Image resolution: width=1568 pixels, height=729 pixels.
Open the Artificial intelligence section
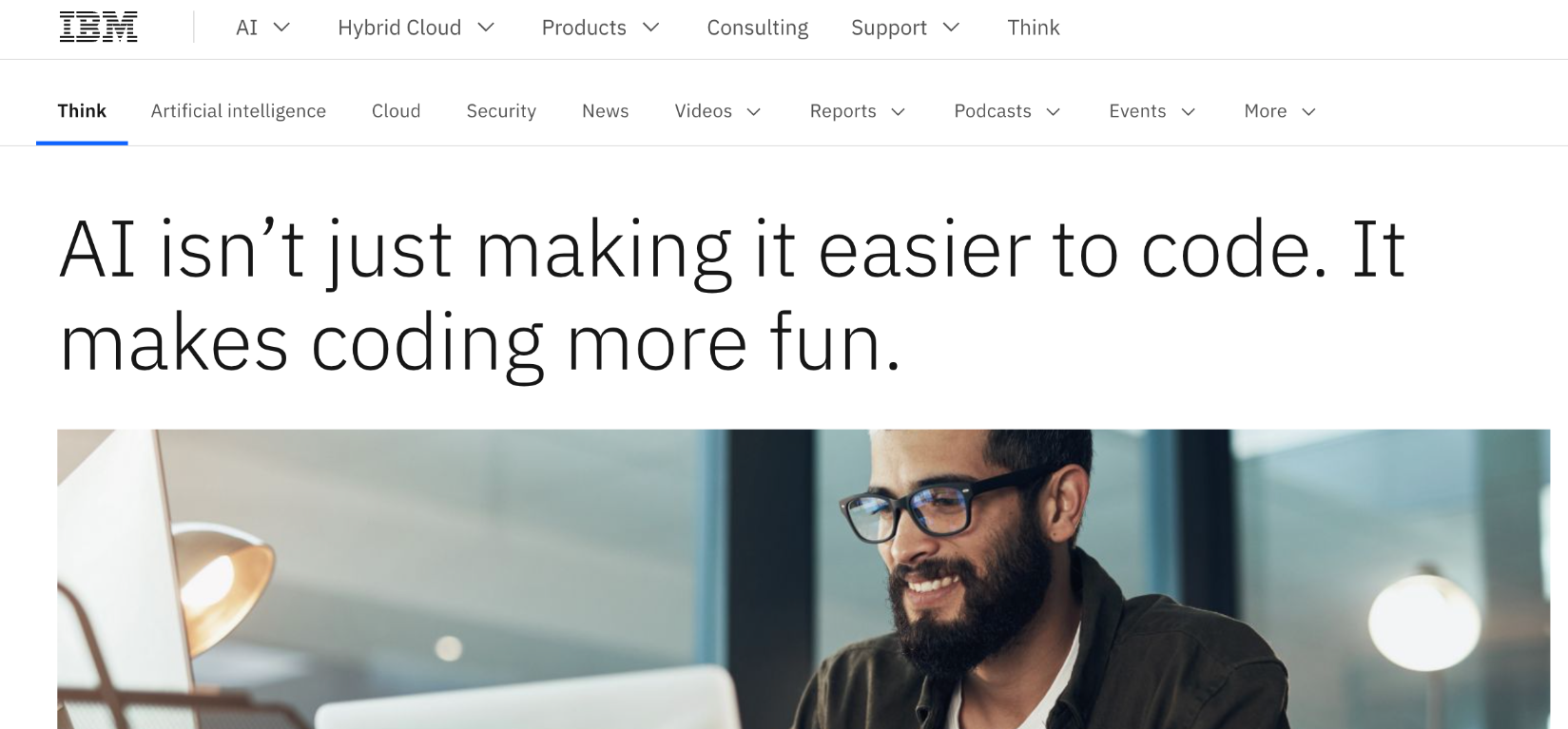pos(239,111)
